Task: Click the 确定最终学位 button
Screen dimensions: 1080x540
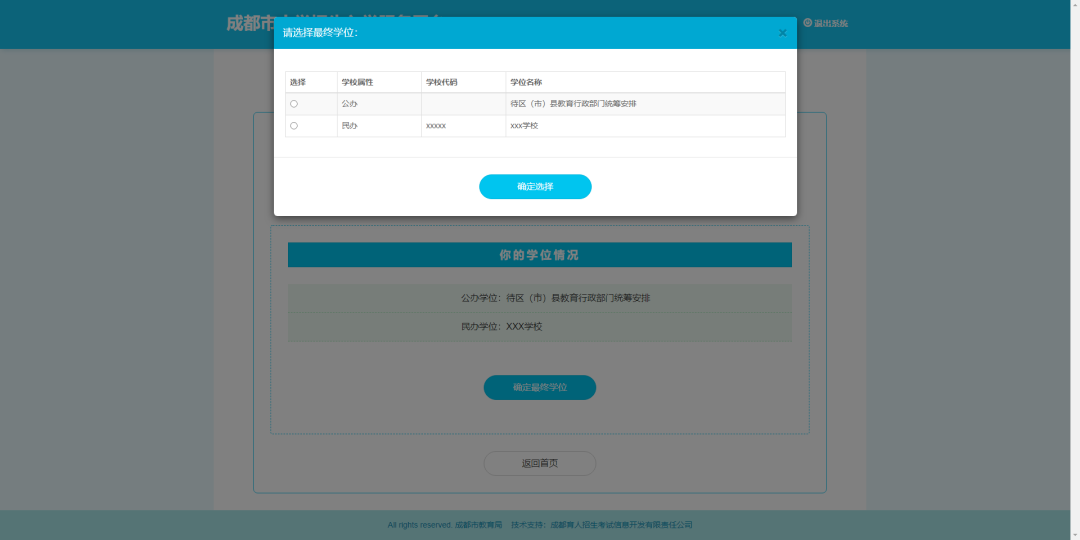Action: pyautogui.click(x=539, y=387)
